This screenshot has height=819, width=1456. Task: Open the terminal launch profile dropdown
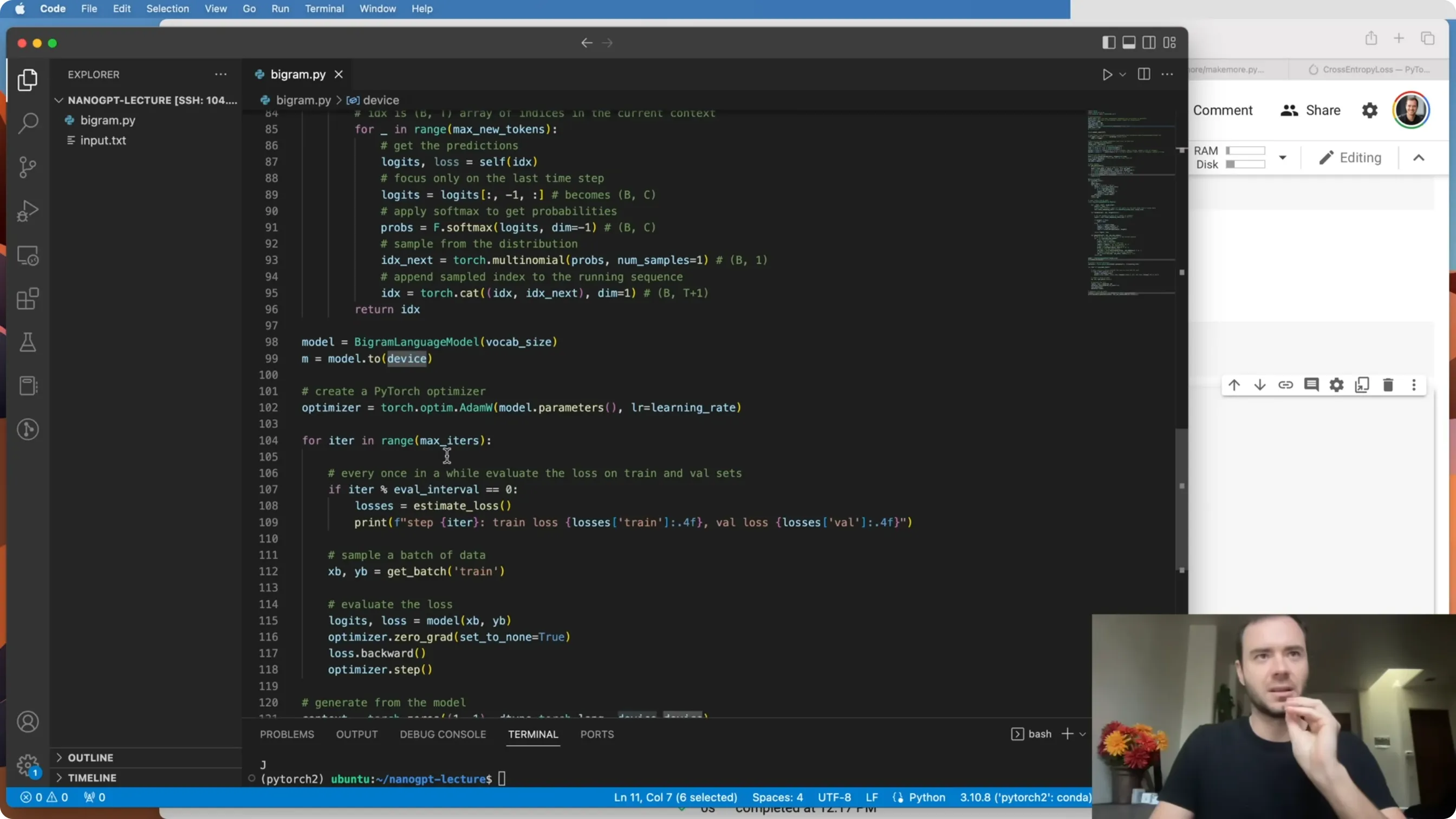point(1082,734)
